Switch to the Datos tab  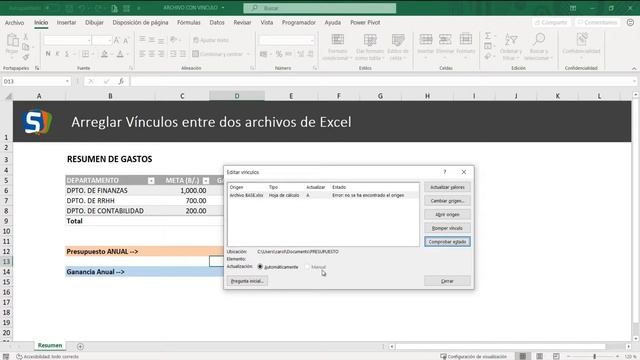[x=217, y=22]
